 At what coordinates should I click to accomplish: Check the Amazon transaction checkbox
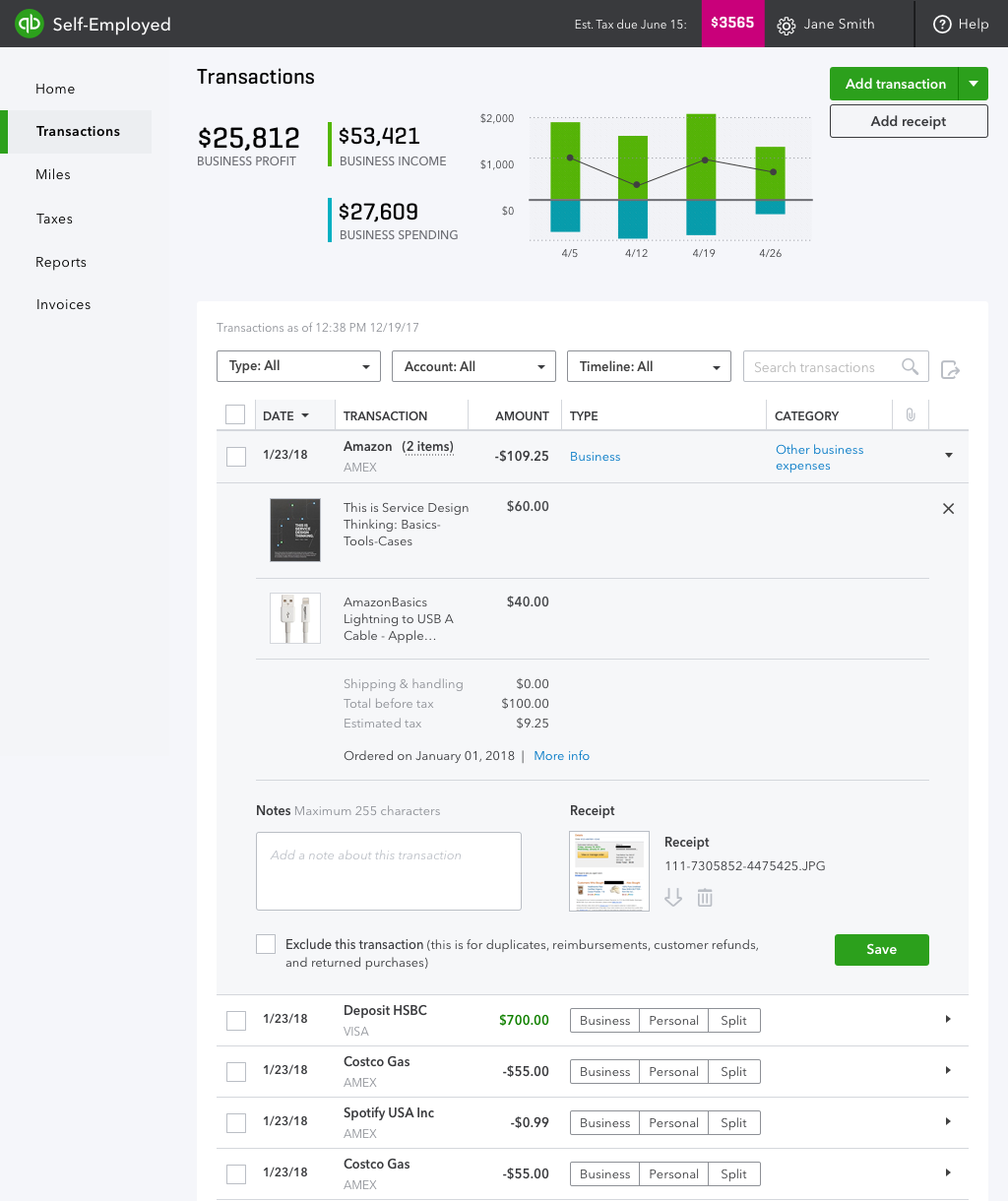(236, 456)
